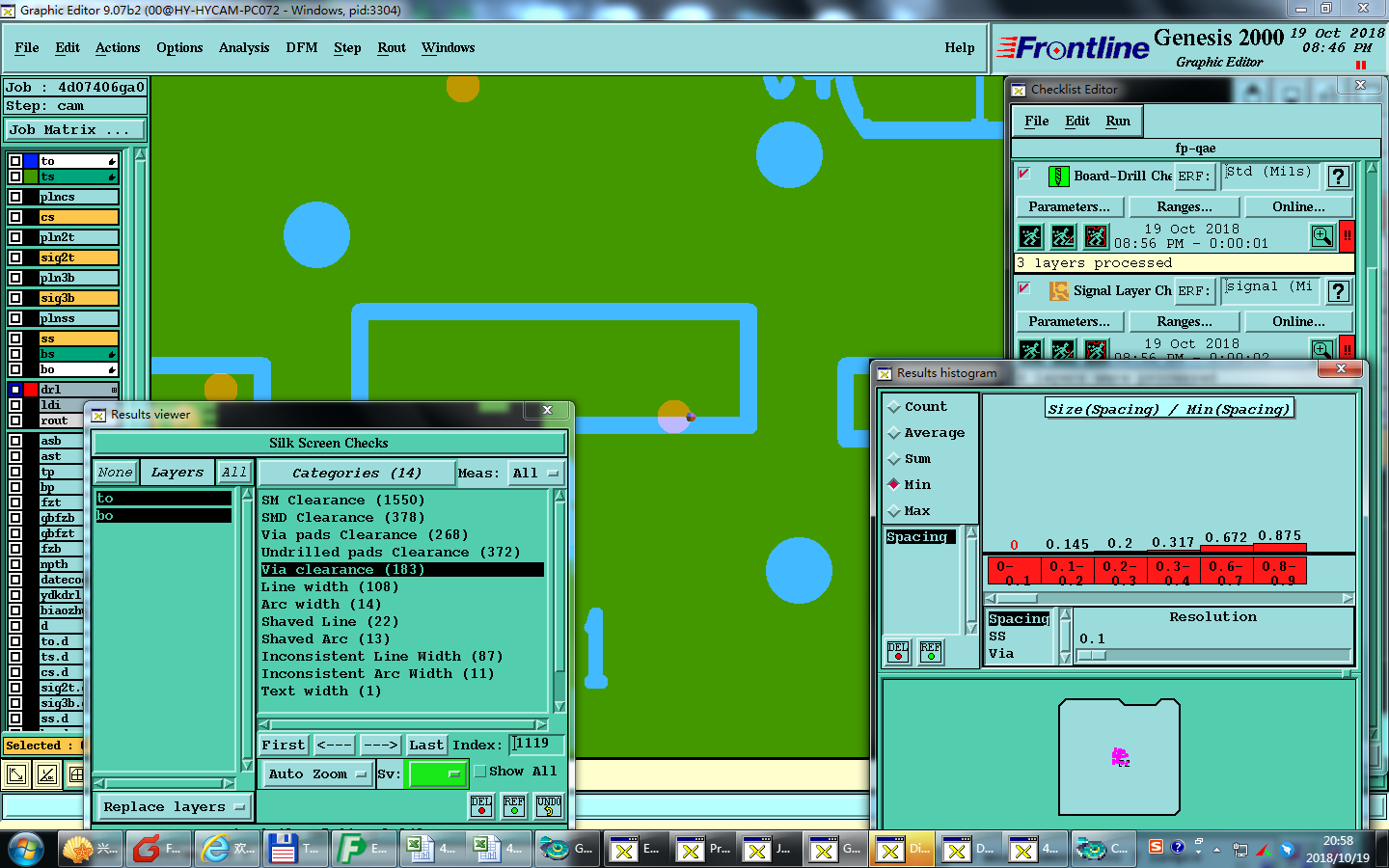Viewport: 1389px width, 868px height.
Task: Click the green drill icon of Board-Drill Checks
Action: pyautogui.click(x=1058, y=176)
